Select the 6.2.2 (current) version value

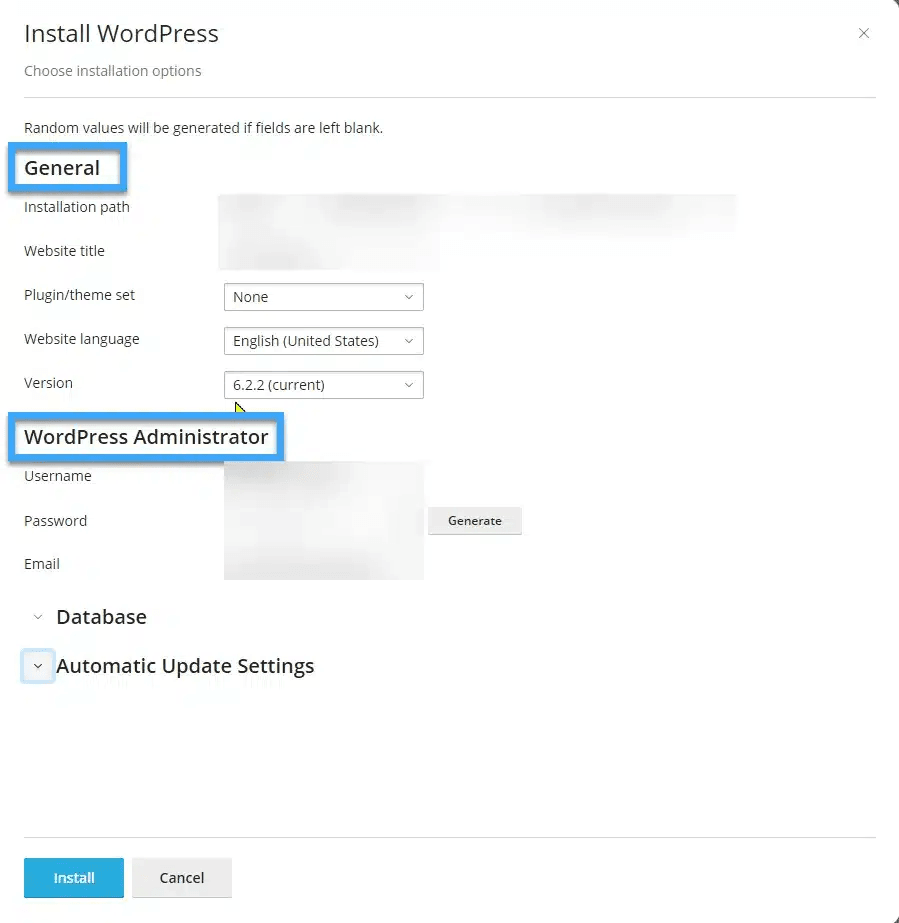pyautogui.click(x=310, y=385)
